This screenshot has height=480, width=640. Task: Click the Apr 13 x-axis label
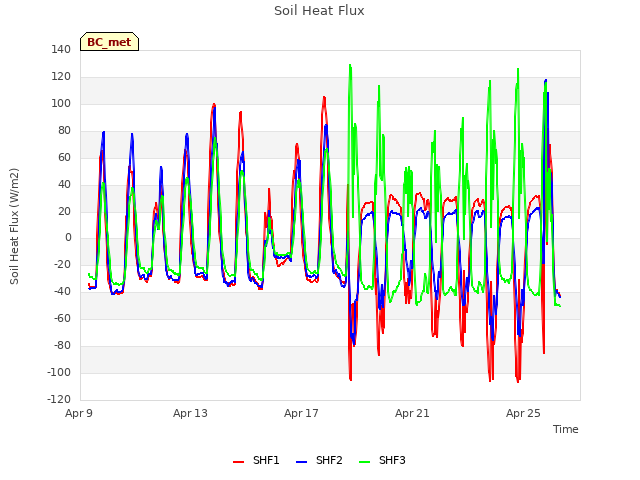pos(190,413)
